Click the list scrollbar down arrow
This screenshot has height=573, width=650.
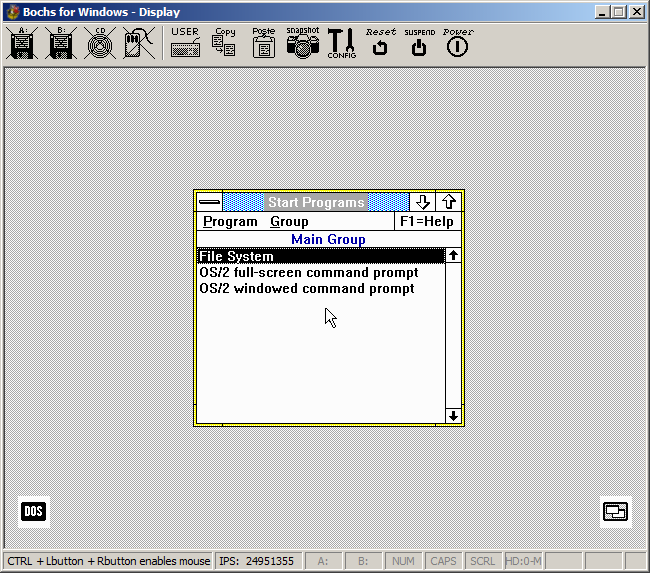coord(453,415)
